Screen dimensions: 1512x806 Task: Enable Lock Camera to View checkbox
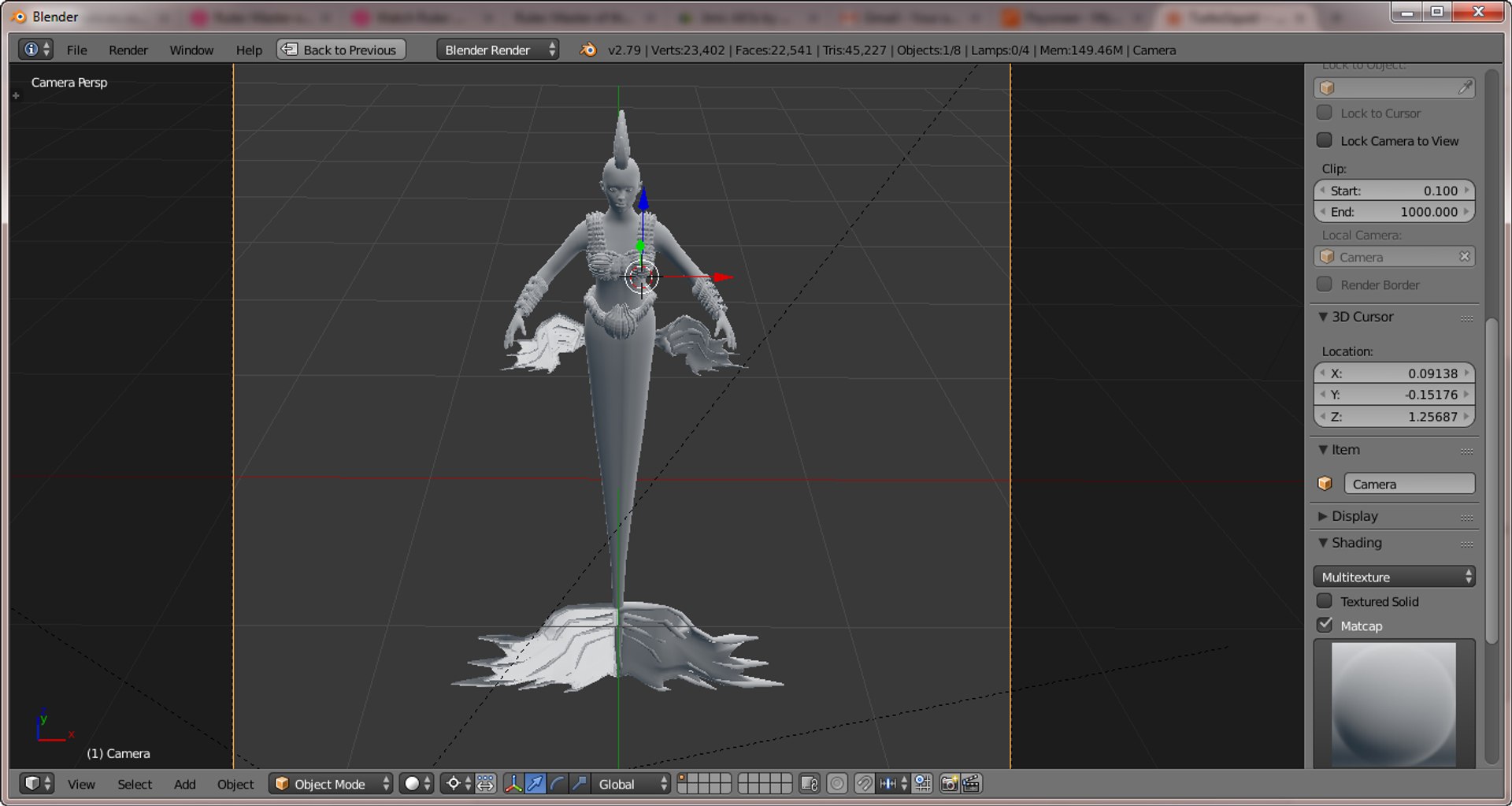(1325, 140)
